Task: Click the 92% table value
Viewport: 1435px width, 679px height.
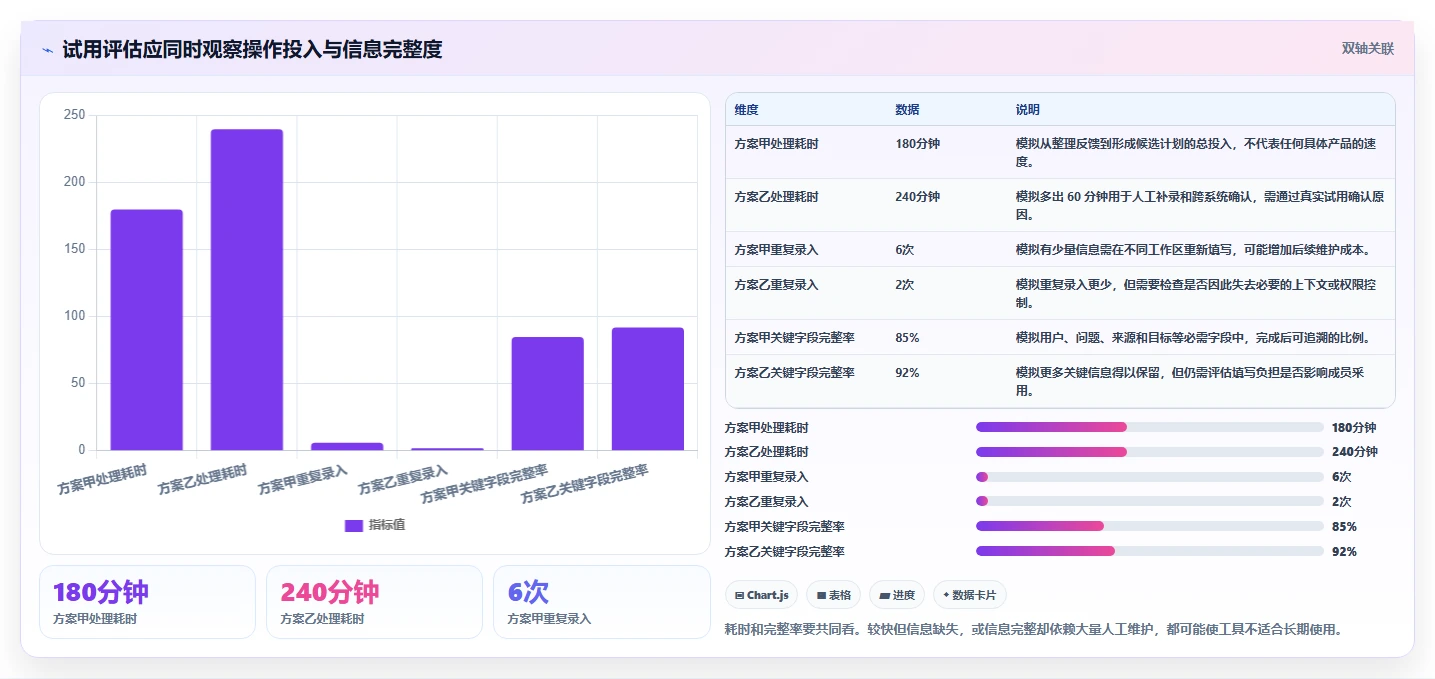Action: click(907, 372)
